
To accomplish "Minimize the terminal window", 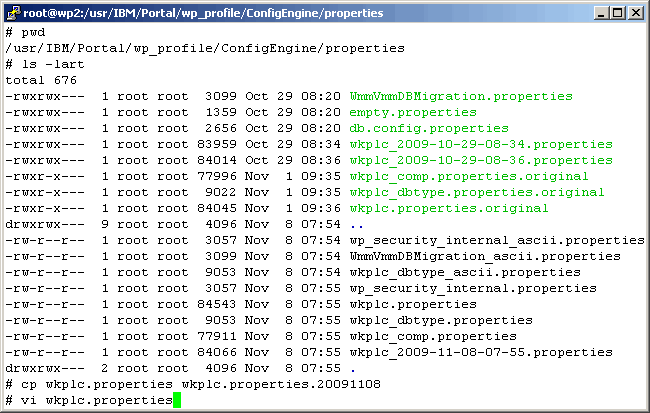I will click(x=599, y=12).
